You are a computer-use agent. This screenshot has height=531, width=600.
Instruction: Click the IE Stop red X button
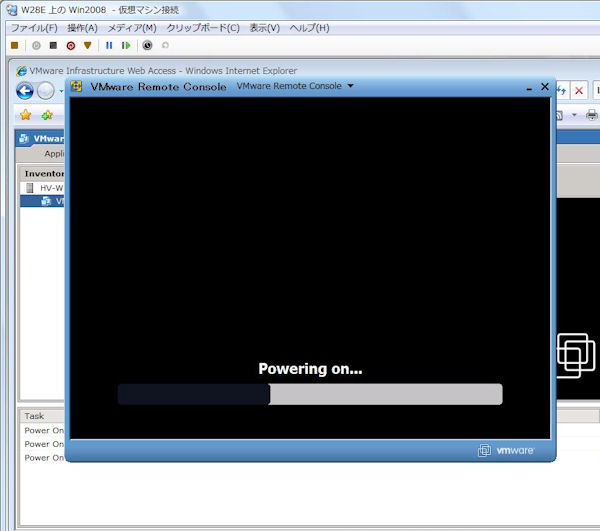pos(579,91)
